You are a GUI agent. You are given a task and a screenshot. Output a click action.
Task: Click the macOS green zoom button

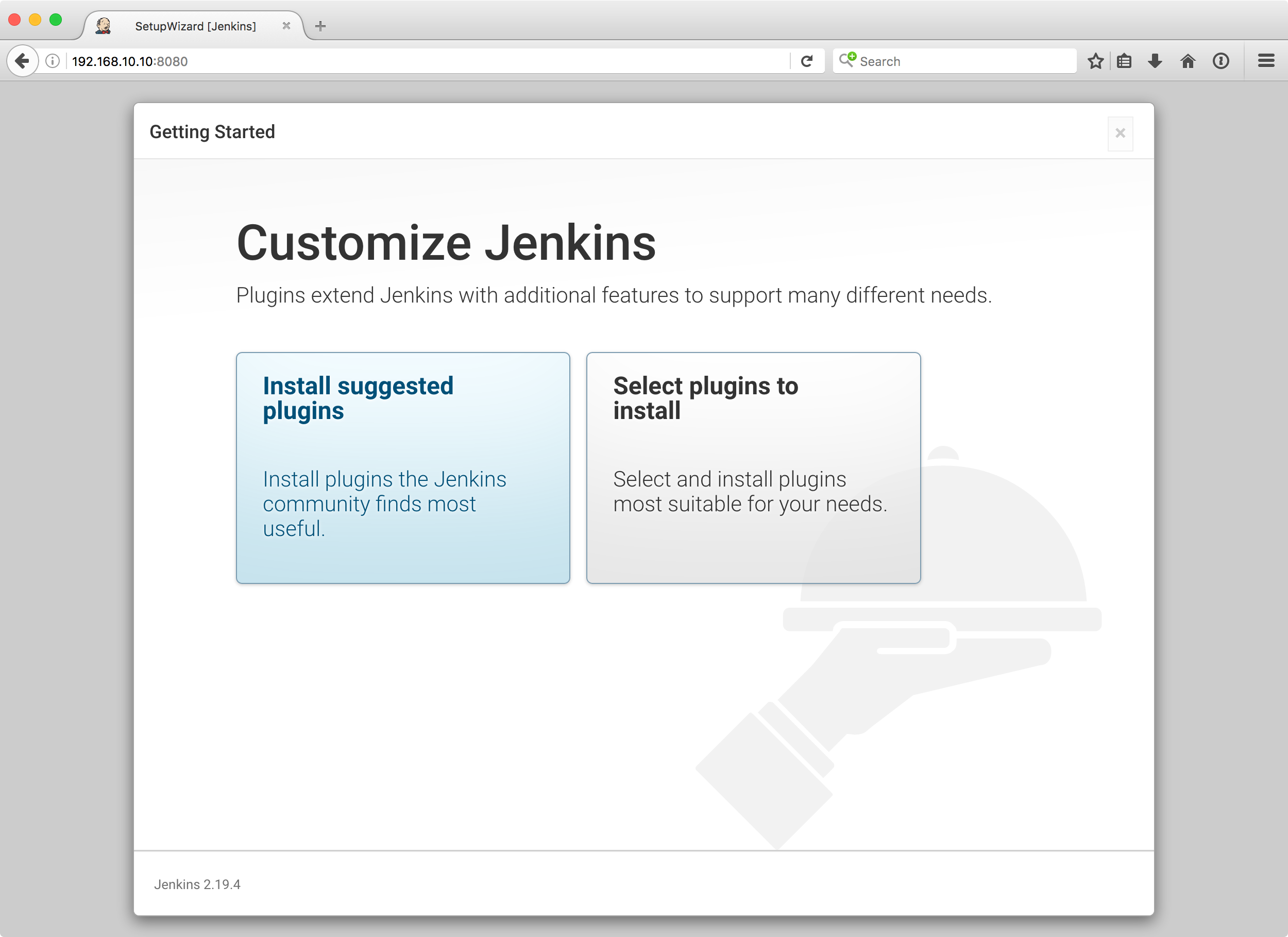pyautogui.click(x=56, y=20)
